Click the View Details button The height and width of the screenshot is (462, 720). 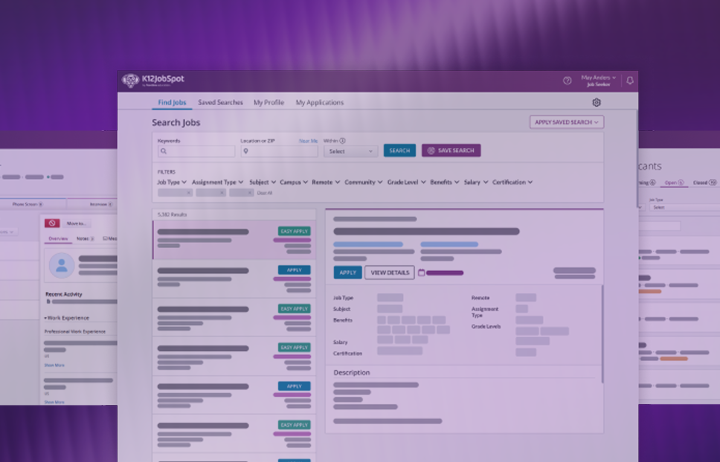(389, 272)
